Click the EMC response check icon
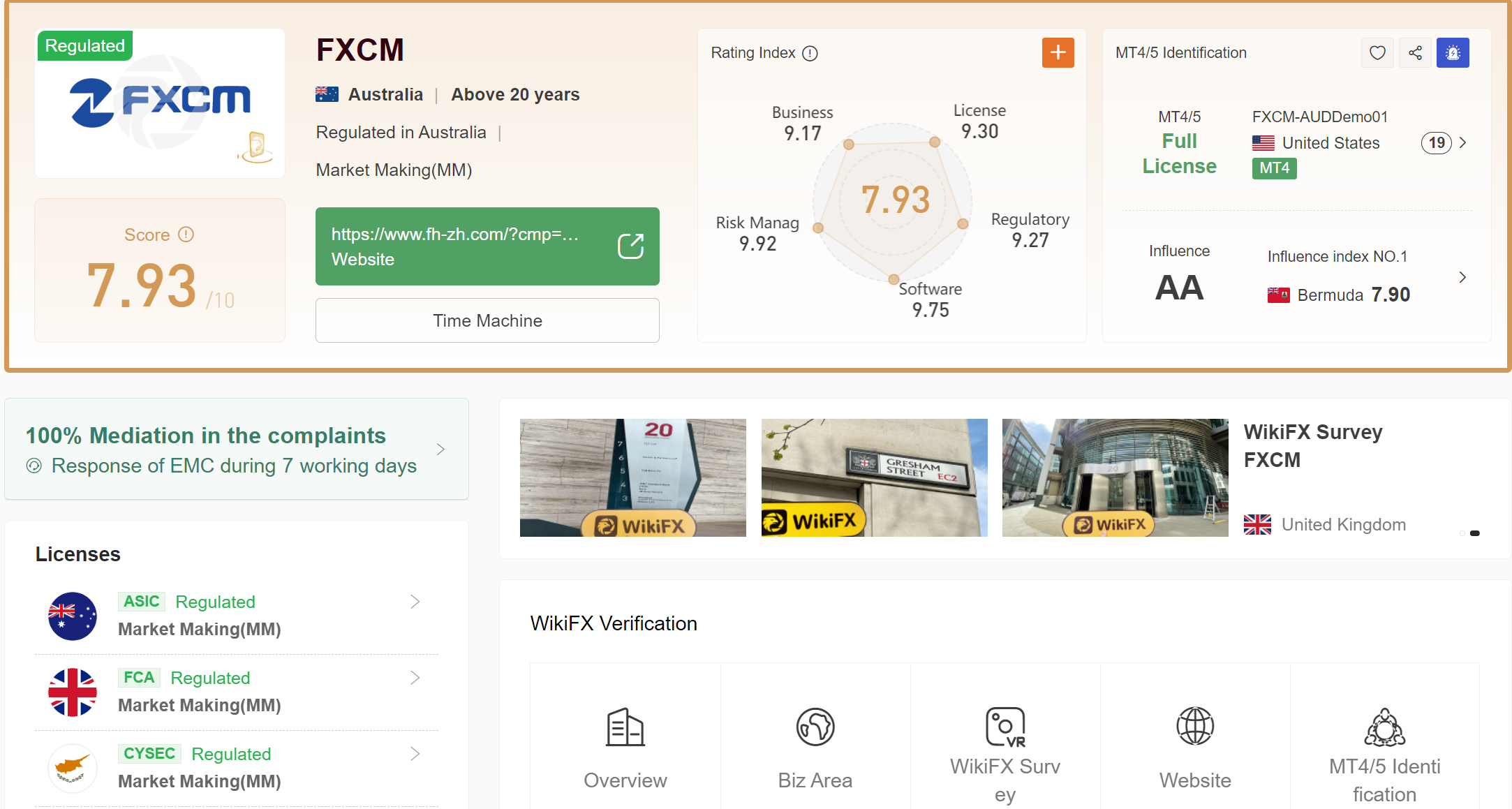 pyautogui.click(x=34, y=466)
